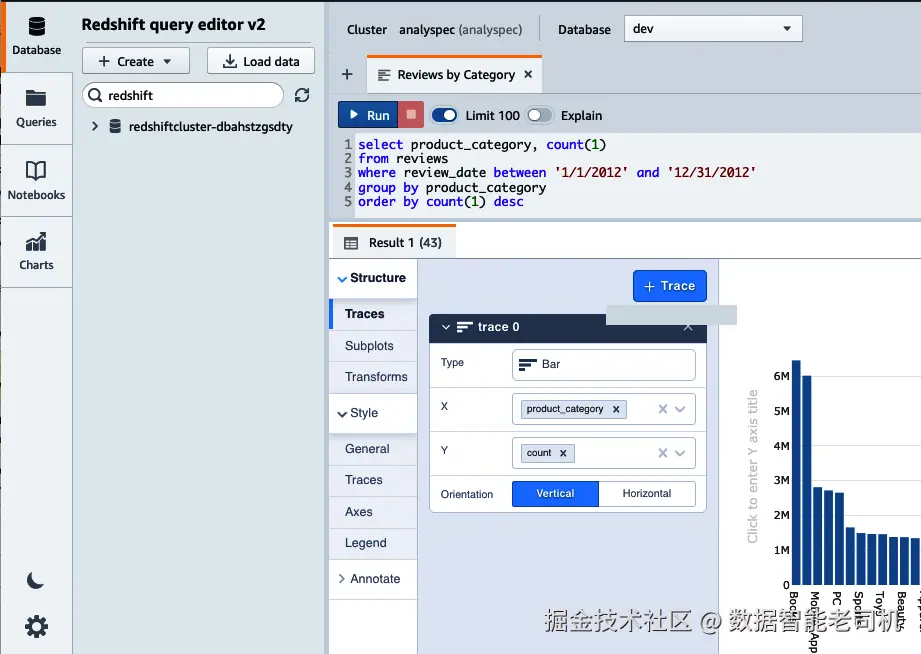The width and height of the screenshot is (921, 654).
Task: Select Axes under Style
Action: point(372,512)
